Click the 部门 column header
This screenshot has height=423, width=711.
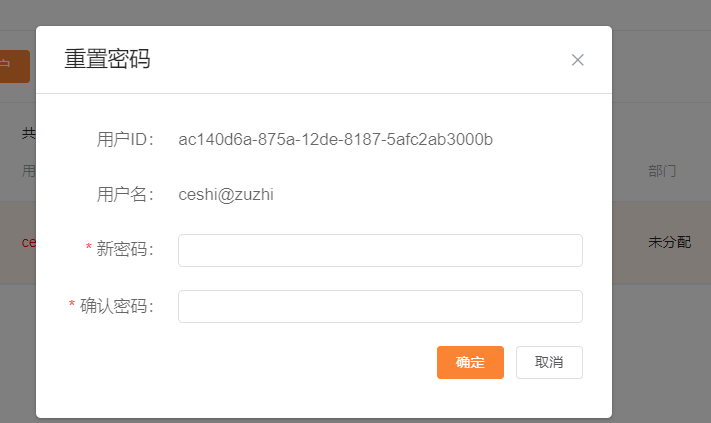pos(662,171)
